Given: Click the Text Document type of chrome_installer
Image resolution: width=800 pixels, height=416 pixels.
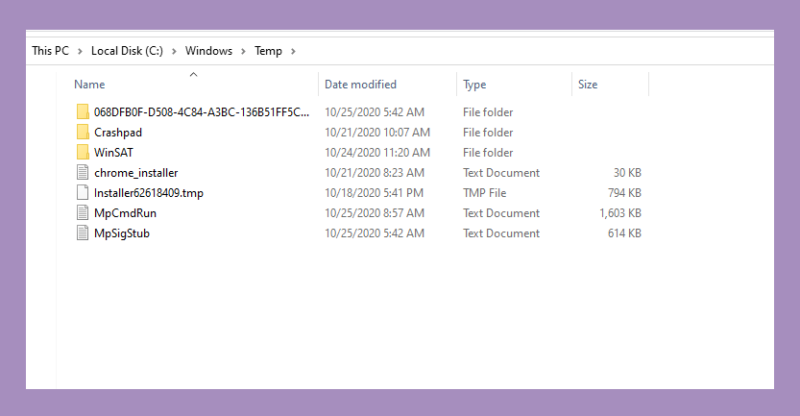Looking at the screenshot, I should point(501,173).
